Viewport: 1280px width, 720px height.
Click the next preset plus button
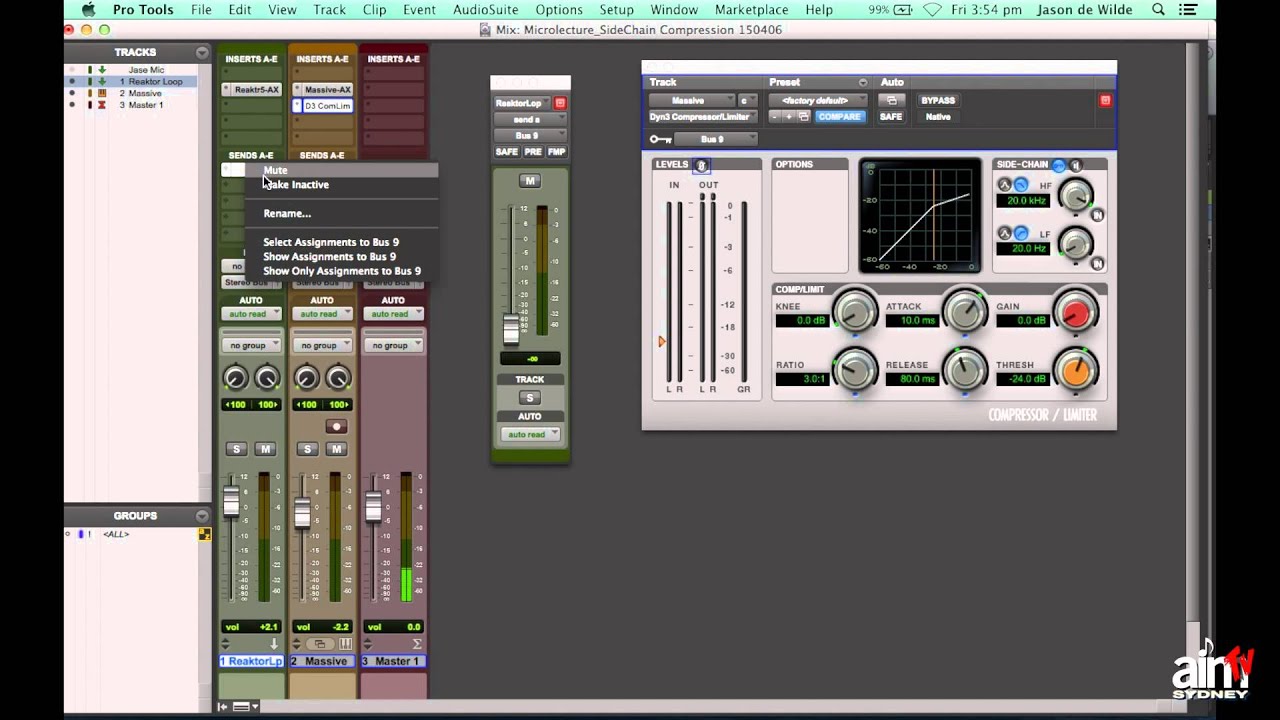click(x=788, y=117)
